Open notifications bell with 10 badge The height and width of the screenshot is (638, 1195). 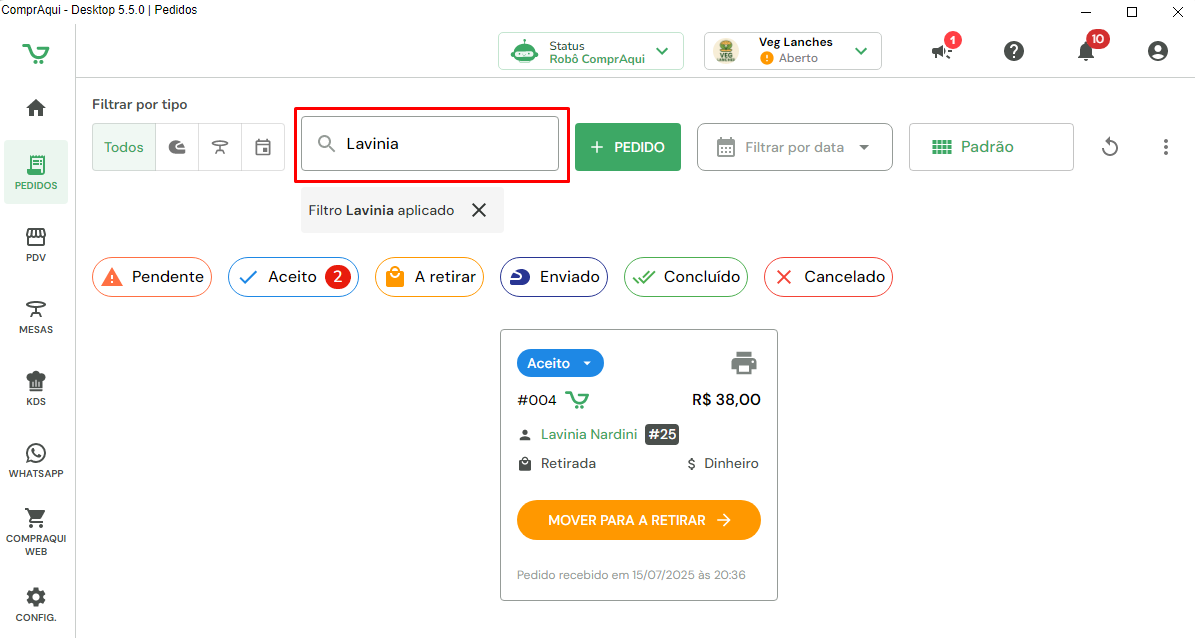coord(1086,51)
